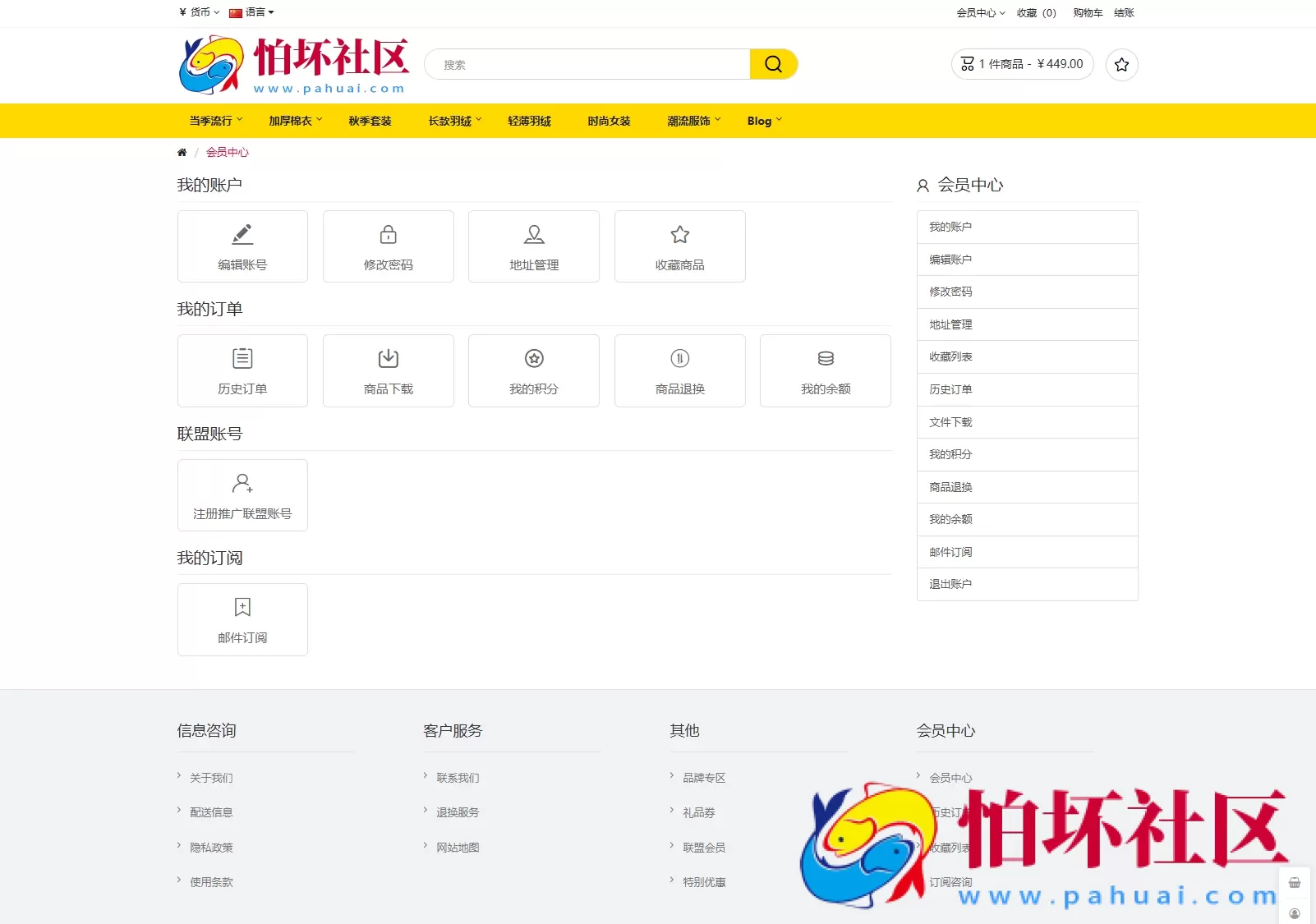Click the 退出账户 logout link
This screenshot has width=1316, height=924.
click(950, 584)
